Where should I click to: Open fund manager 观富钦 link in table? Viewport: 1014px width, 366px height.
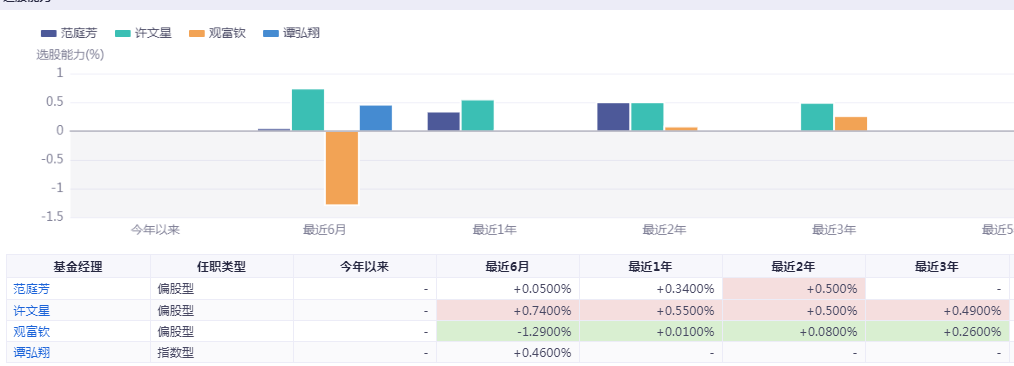pyautogui.click(x=31, y=332)
